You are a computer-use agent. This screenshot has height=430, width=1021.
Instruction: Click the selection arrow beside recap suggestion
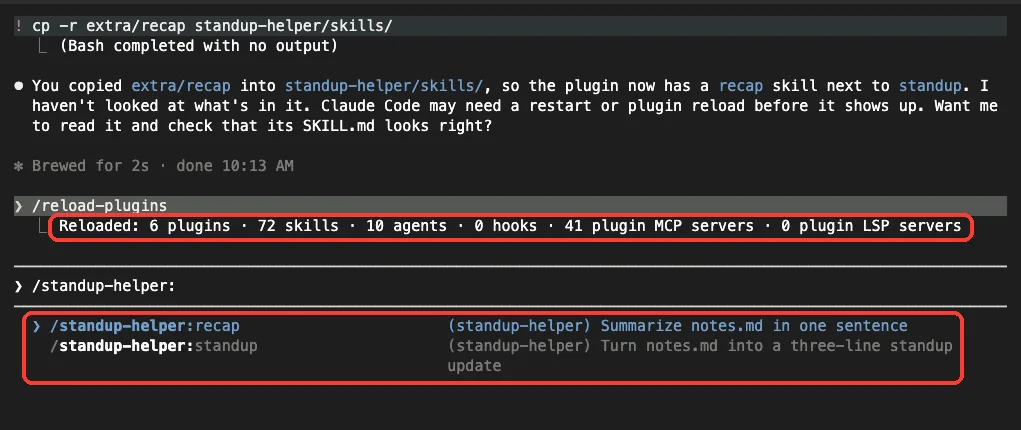[37, 326]
